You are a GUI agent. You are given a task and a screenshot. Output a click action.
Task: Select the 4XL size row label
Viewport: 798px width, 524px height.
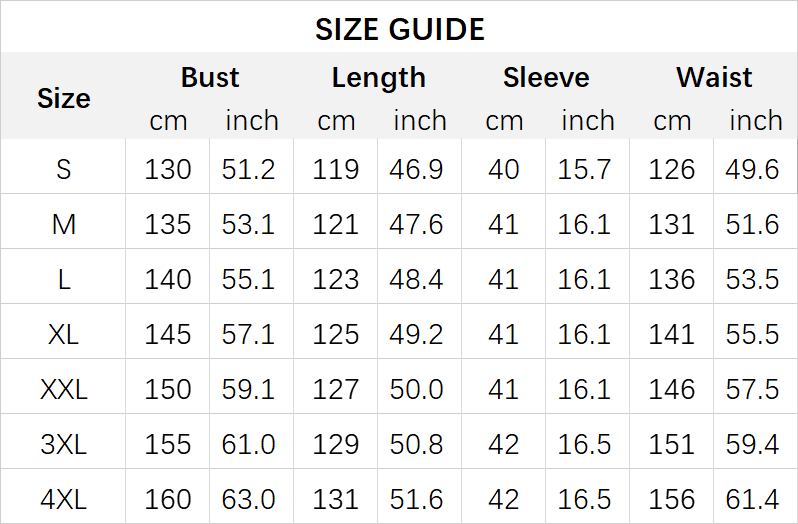pos(64,498)
